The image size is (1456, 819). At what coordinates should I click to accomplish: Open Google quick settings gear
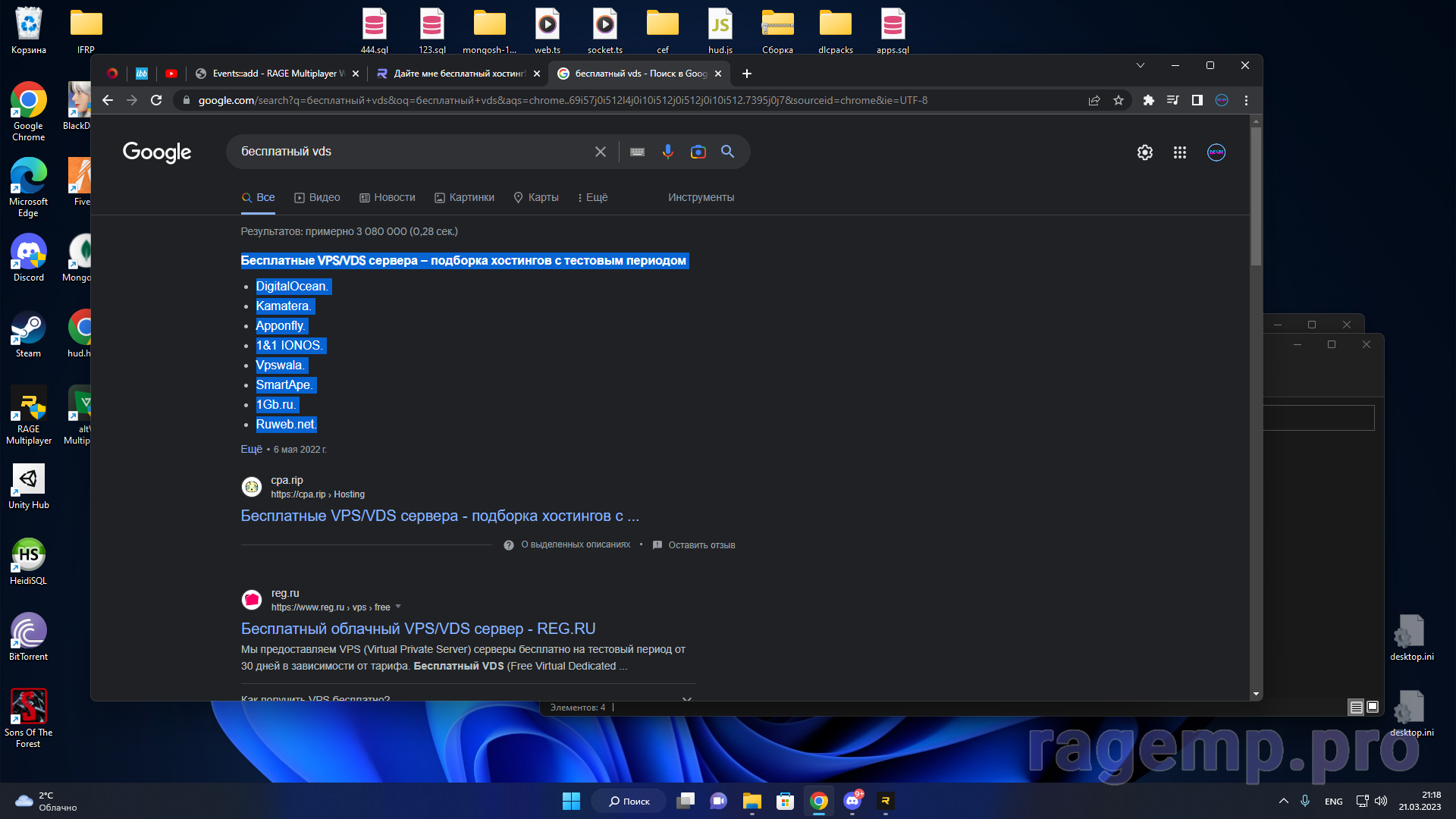pyautogui.click(x=1144, y=152)
